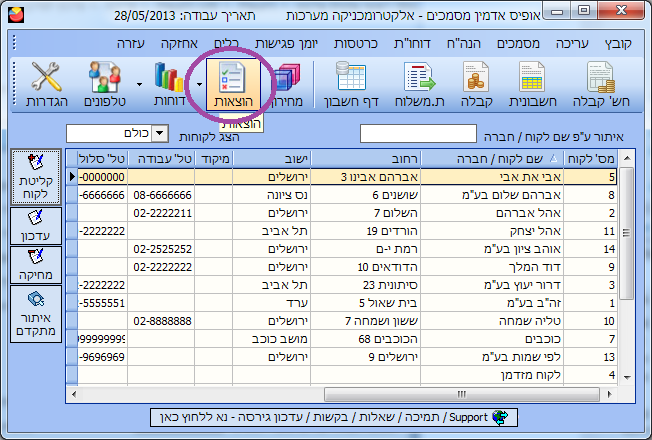This screenshot has width=652, height=440.
Task: Create a ת.משלוח delivery note
Action: click(x=420, y=84)
